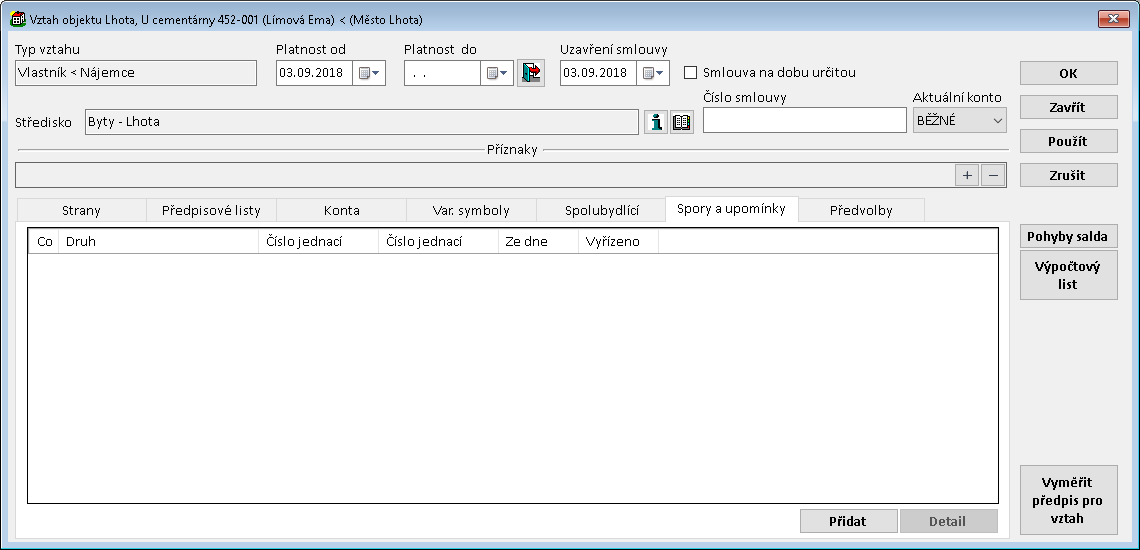This screenshot has width=1140, height=550.
Task: Open the Platnost do calendar dropdown
Action: click(x=497, y=73)
